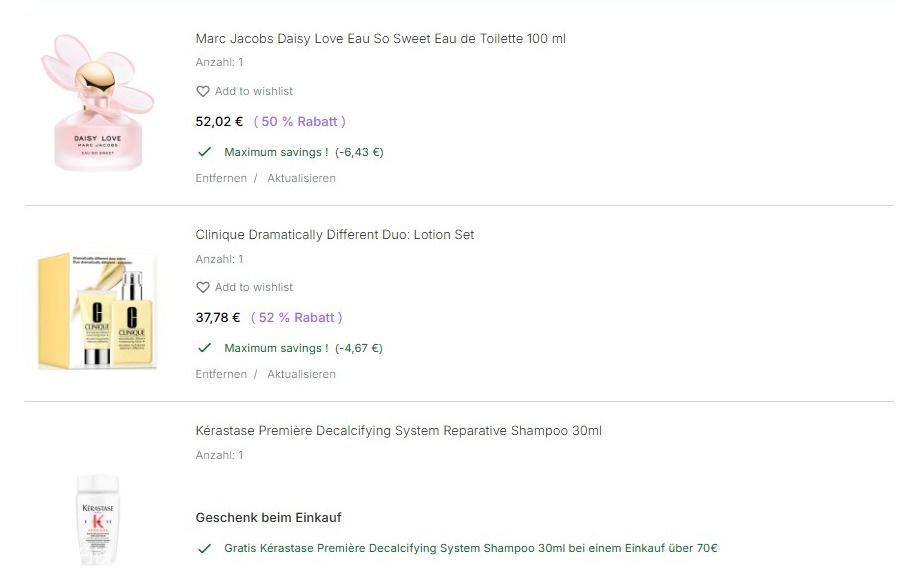Open Clinique Dramatically Different Duo title
Viewport: 909px width, 578px height.
tap(335, 235)
